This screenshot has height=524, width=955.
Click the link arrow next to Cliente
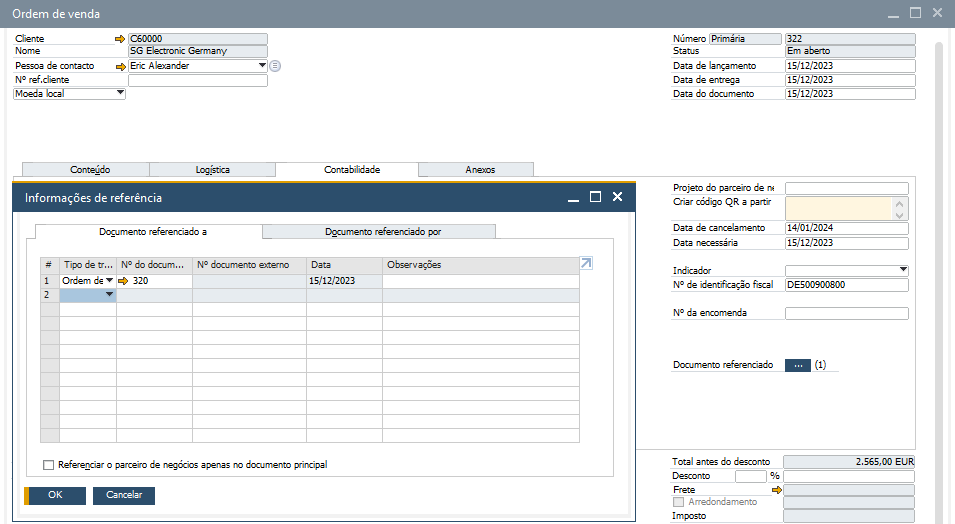point(121,39)
